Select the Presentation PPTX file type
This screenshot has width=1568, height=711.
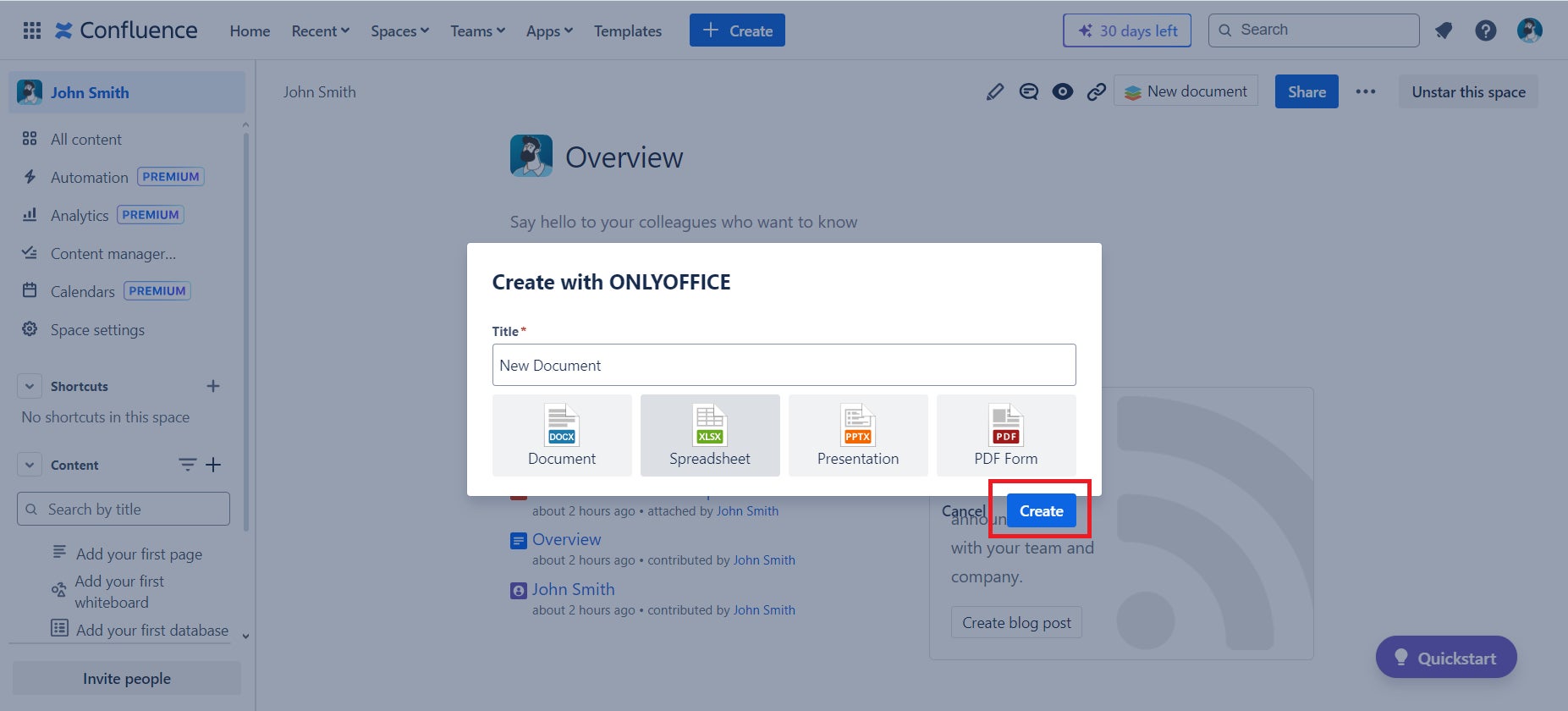[x=858, y=435]
